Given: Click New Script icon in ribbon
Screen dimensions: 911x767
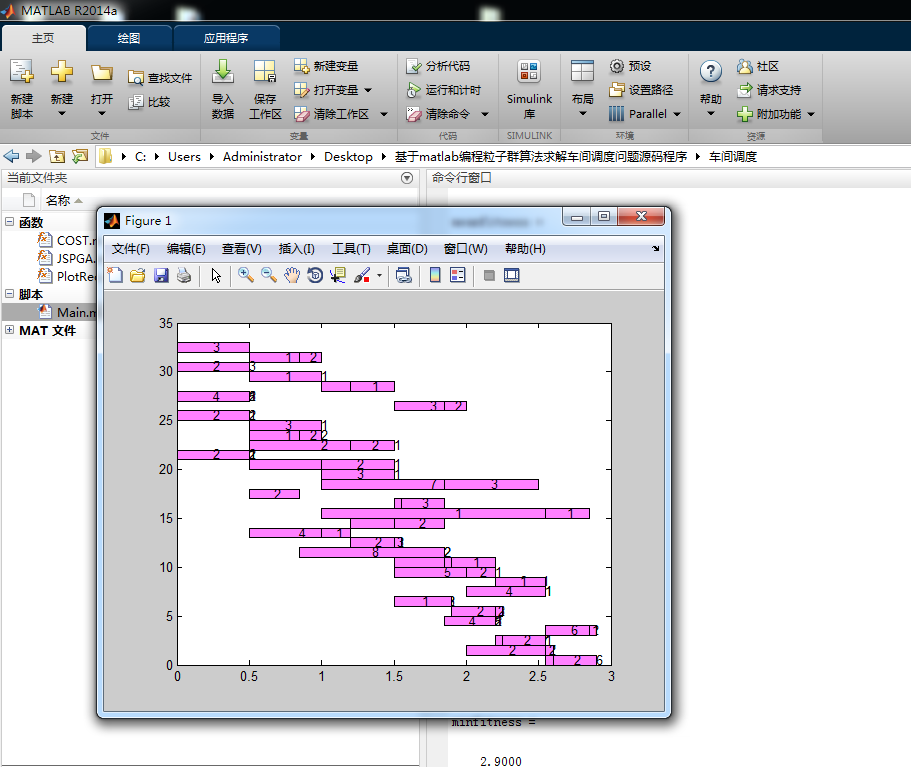Looking at the screenshot, I should pyautogui.click(x=22, y=71).
